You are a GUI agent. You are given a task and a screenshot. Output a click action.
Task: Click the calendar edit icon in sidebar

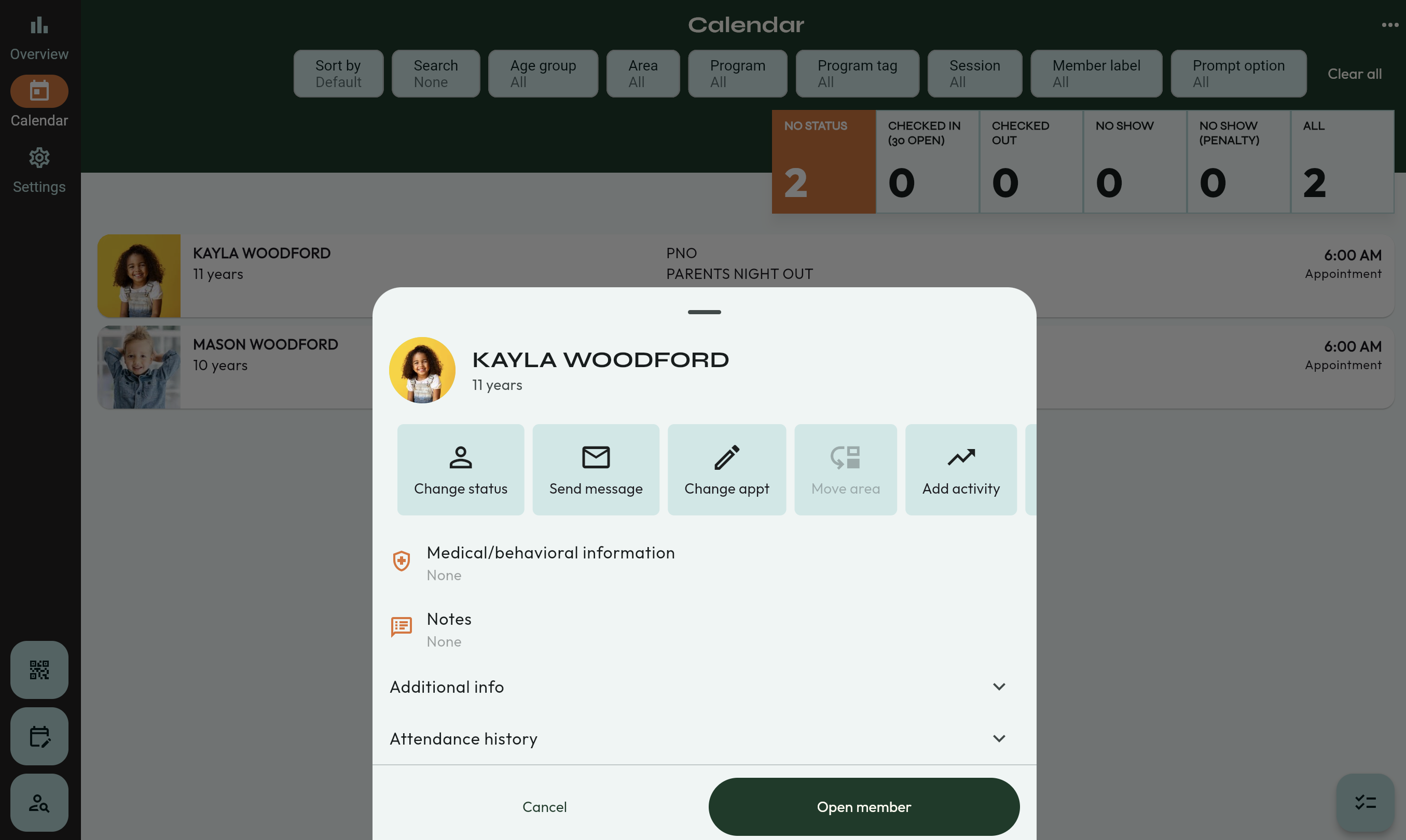[x=39, y=736]
